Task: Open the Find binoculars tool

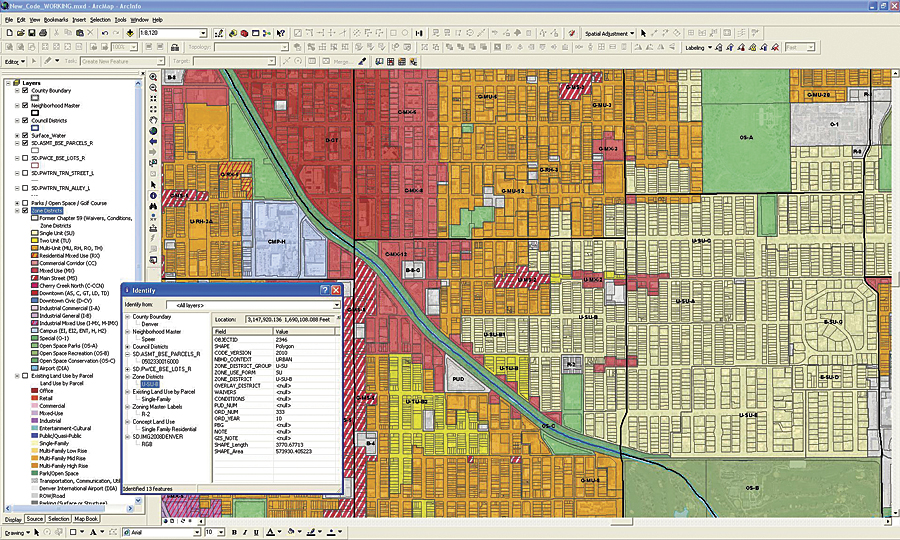Action: [x=153, y=207]
